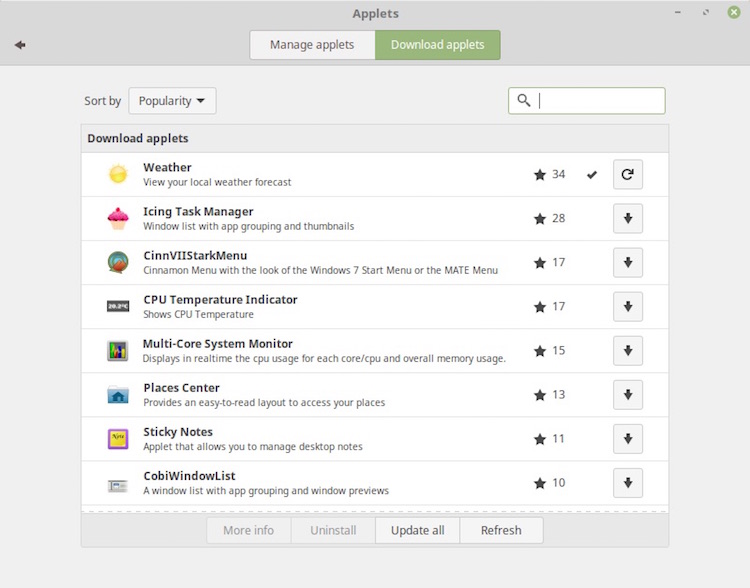
Task: Download the Multi-Core System Monitor applet
Action: 628,351
